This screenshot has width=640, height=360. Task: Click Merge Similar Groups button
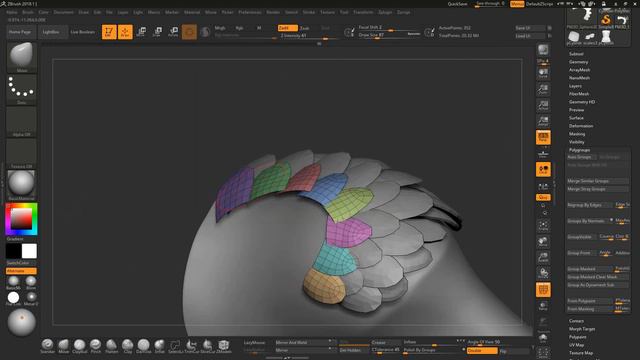tap(598, 181)
